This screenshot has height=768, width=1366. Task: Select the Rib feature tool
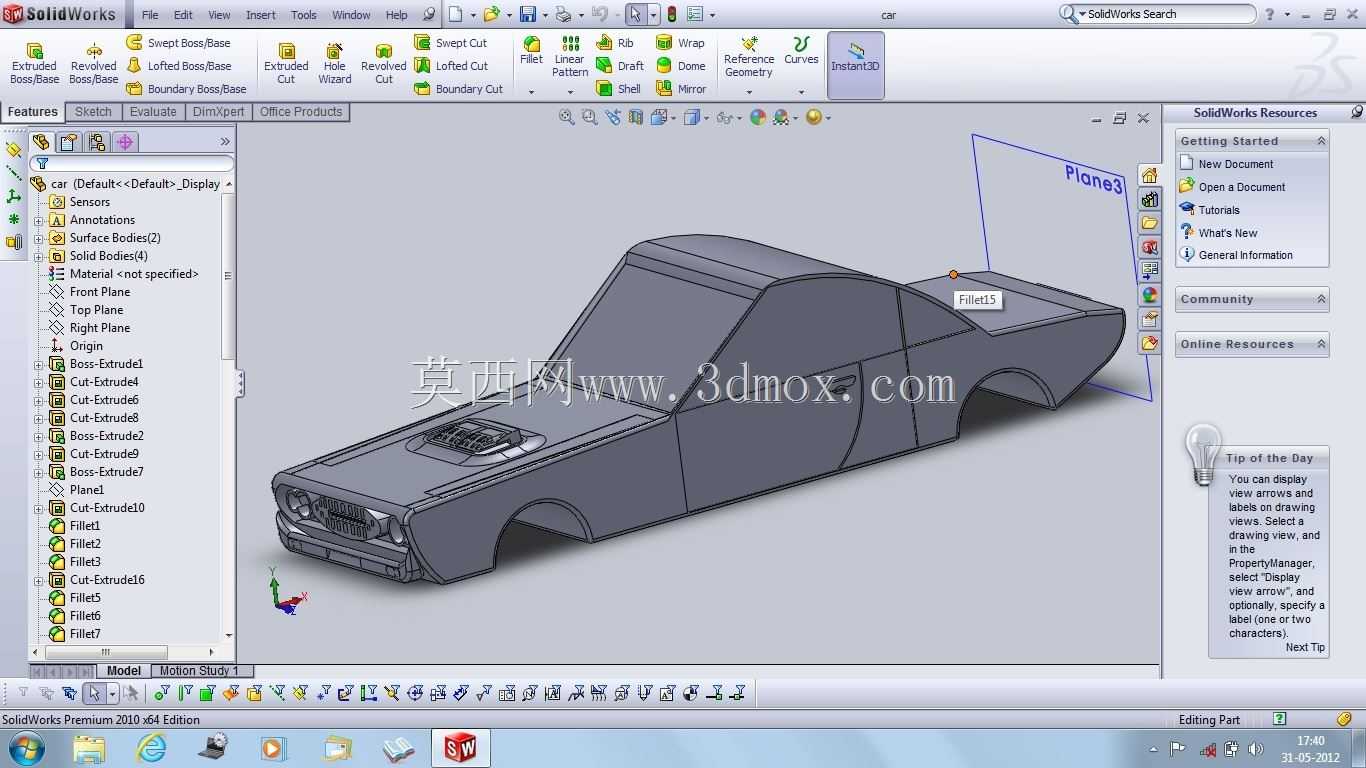[x=614, y=43]
